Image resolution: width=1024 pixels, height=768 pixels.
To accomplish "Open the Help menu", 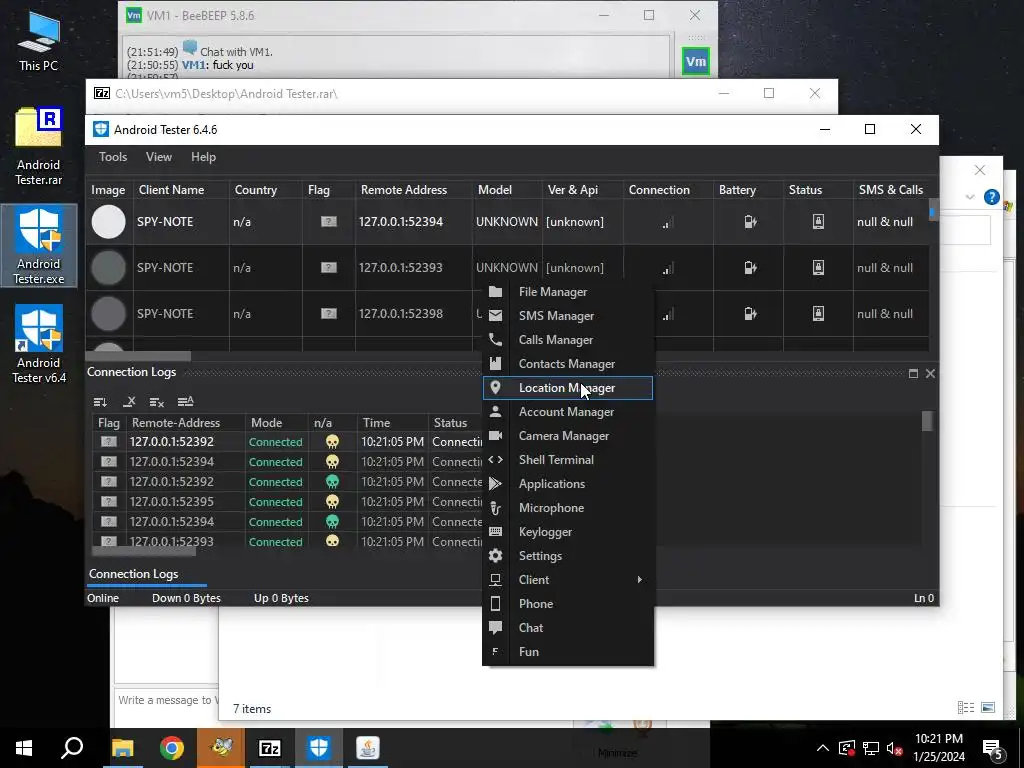I will click(203, 157).
